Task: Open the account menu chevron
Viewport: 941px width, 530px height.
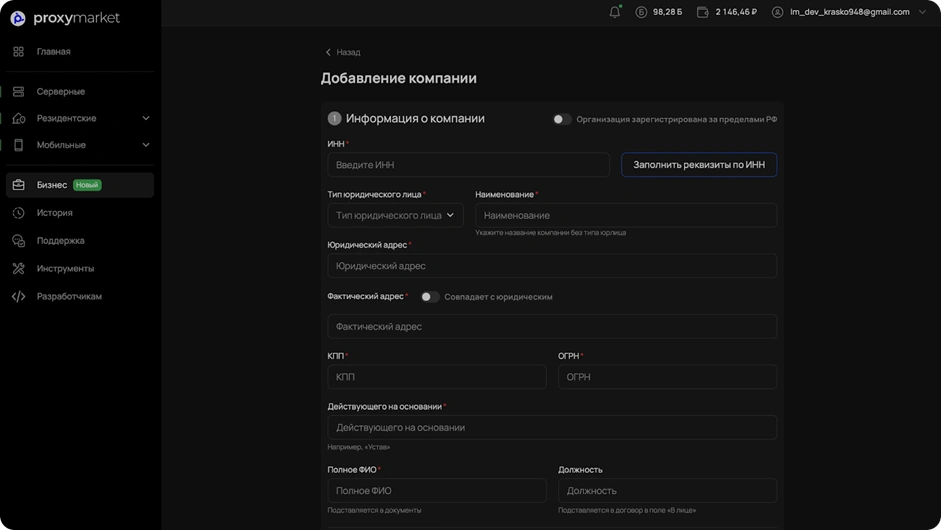Action: click(922, 12)
